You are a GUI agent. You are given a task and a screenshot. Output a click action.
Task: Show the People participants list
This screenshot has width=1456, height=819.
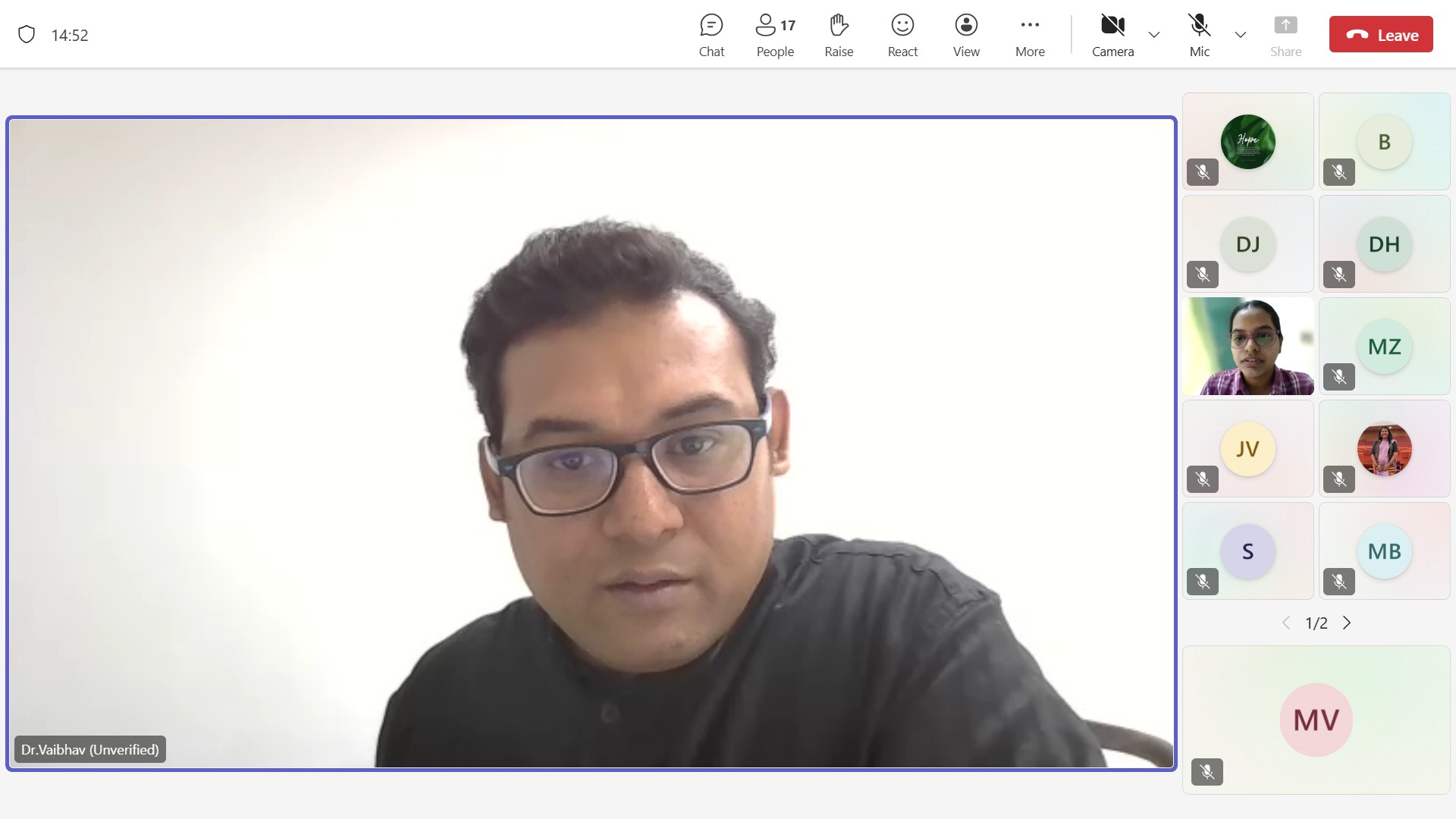pyautogui.click(x=775, y=35)
